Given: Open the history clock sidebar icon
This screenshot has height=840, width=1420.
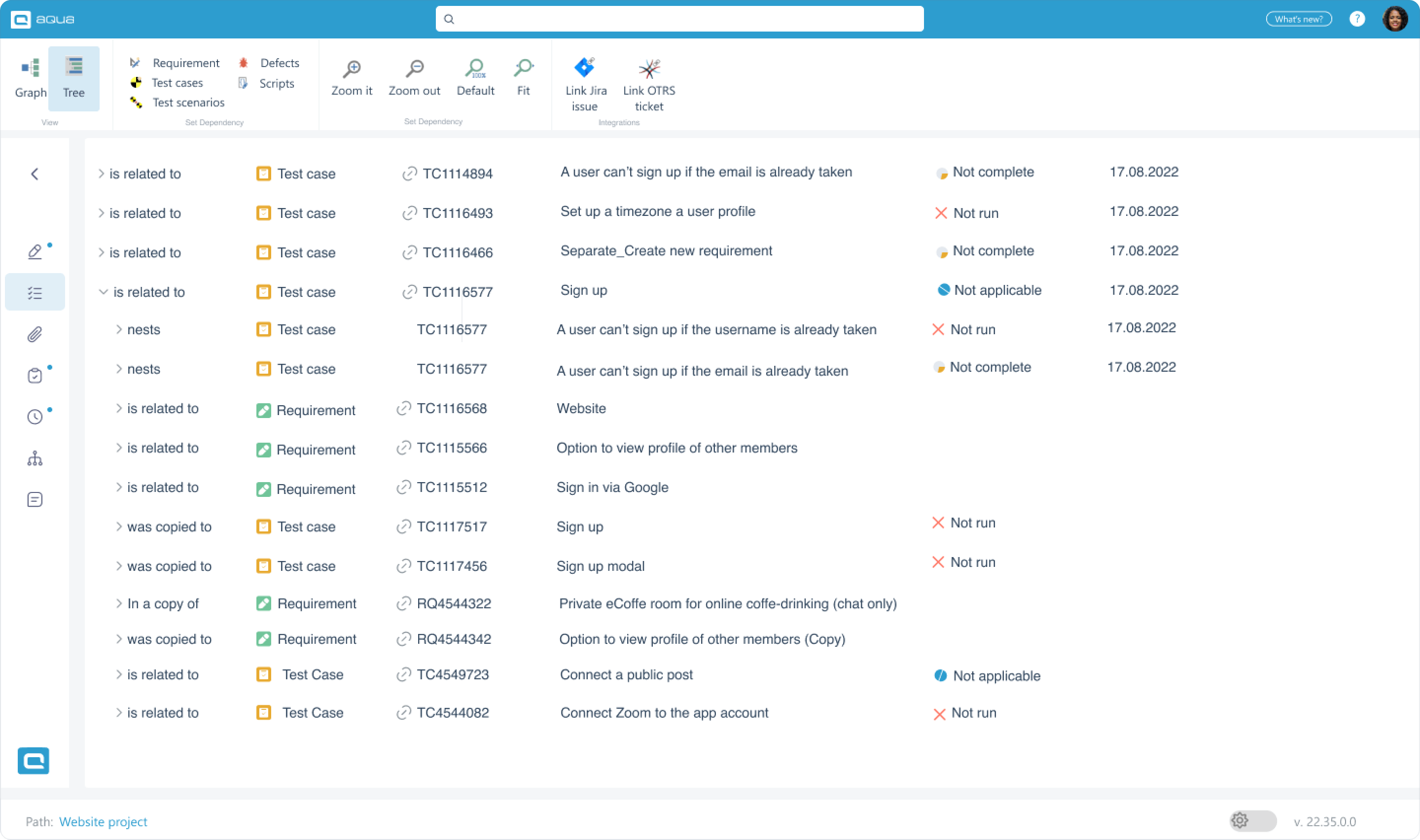Looking at the screenshot, I should pyautogui.click(x=35, y=417).
